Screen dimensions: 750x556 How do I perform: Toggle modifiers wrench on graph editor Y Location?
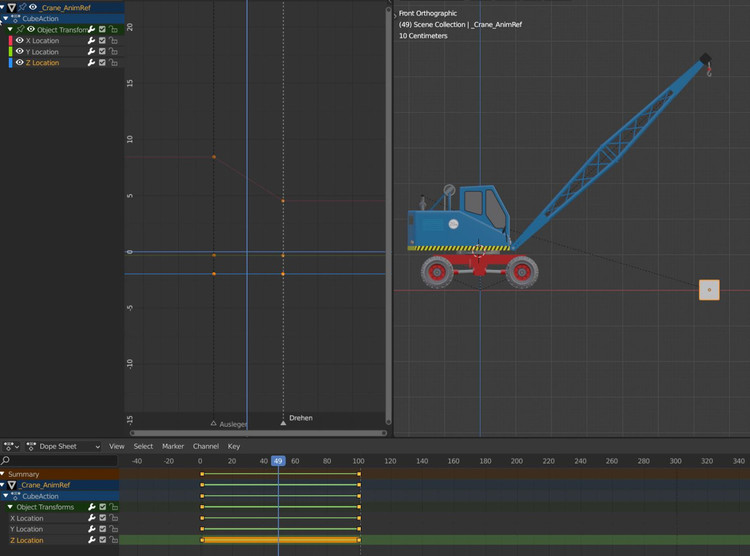pyautogui.click(x=91, y=51)
